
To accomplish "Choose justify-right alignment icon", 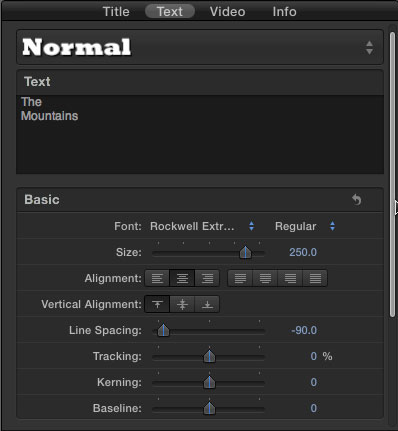I will click(x=290, y=278).
